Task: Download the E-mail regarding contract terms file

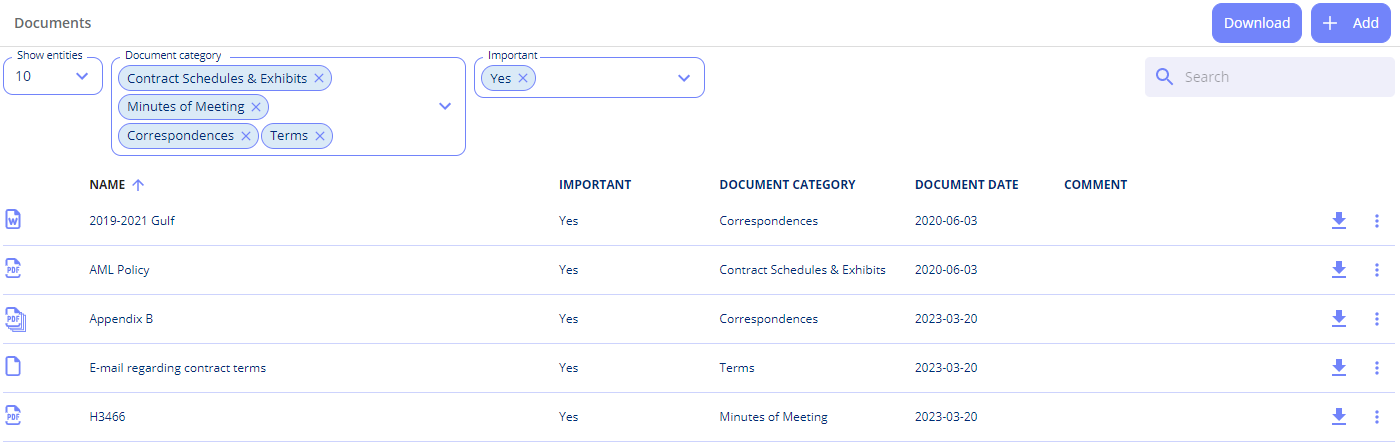Action: click(1339, 367)
